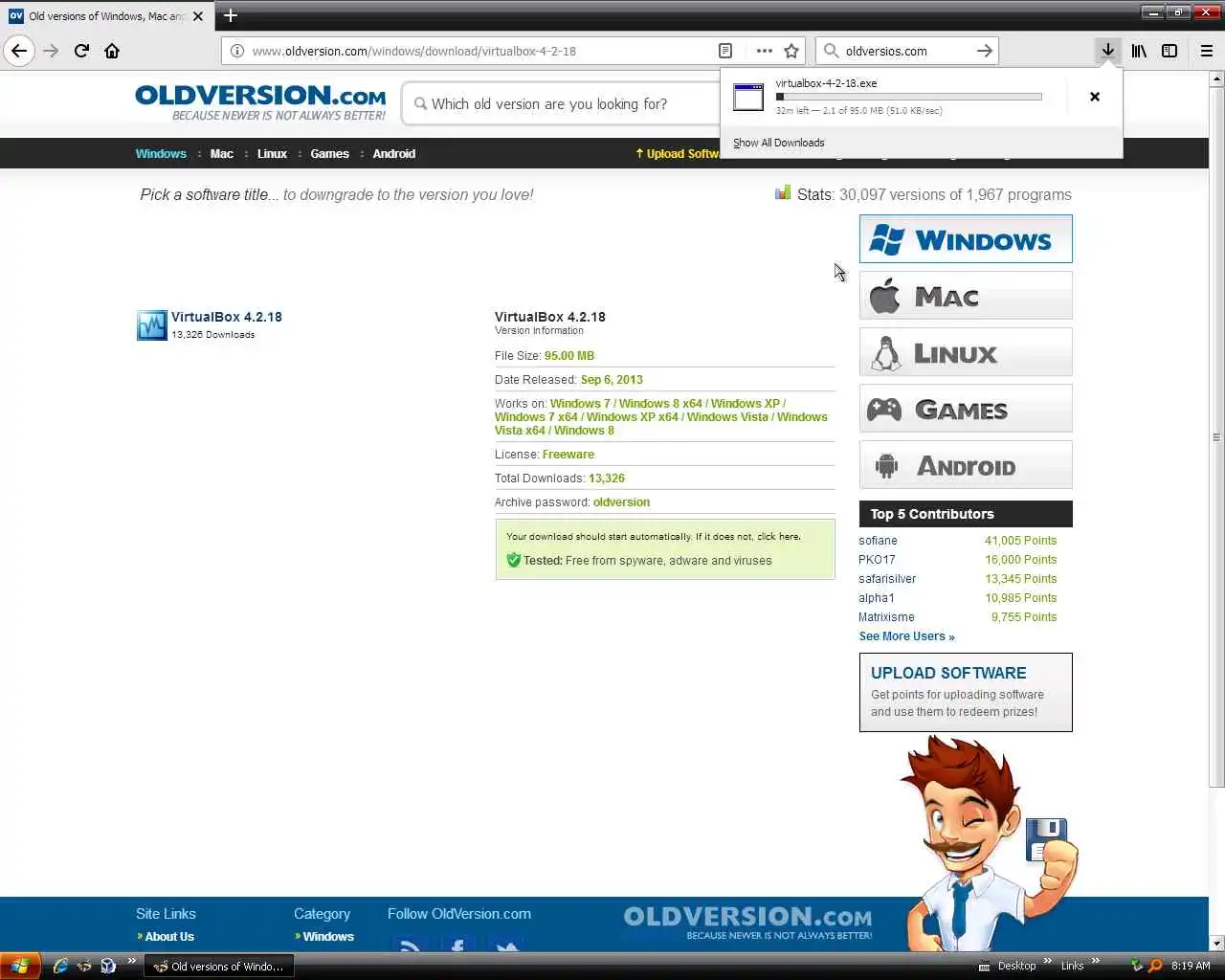Click Upload Software in navigation bar

click(678, 153)
